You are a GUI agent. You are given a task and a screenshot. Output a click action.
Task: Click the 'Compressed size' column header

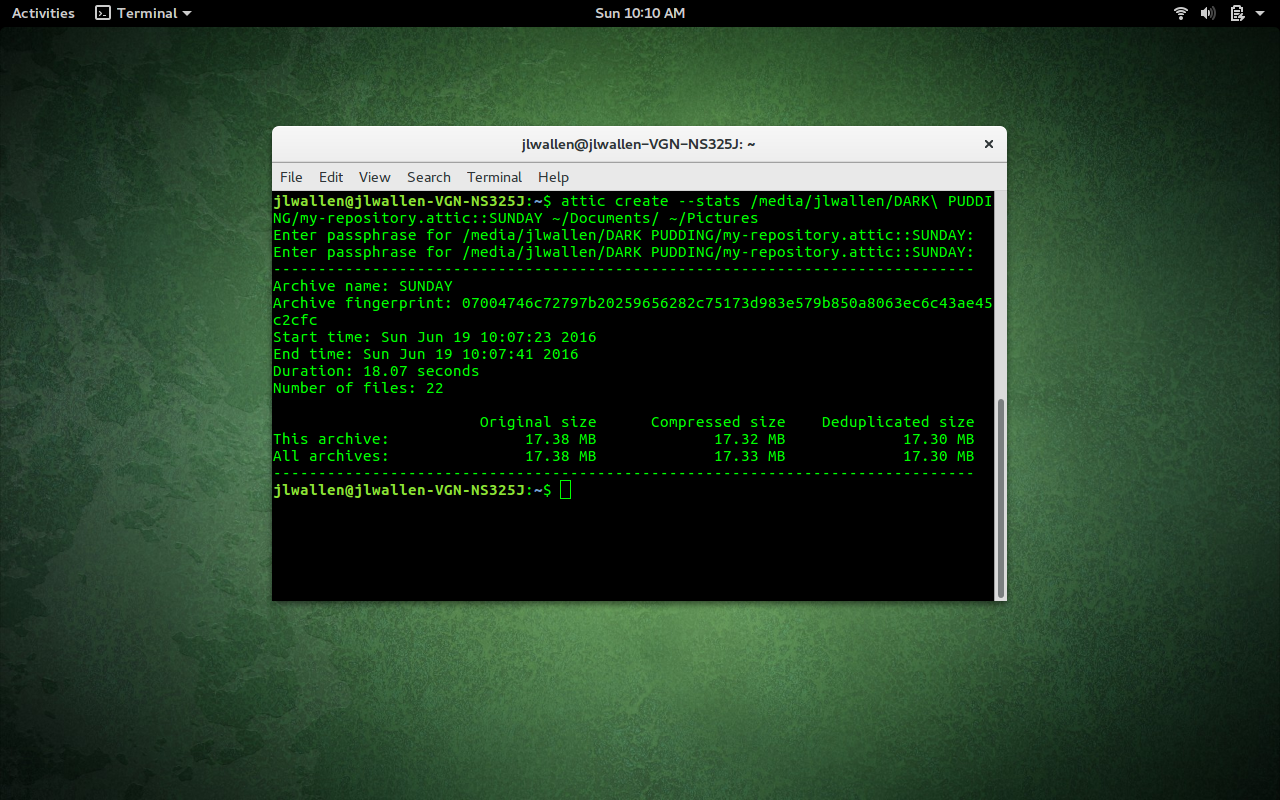[718, 422]
